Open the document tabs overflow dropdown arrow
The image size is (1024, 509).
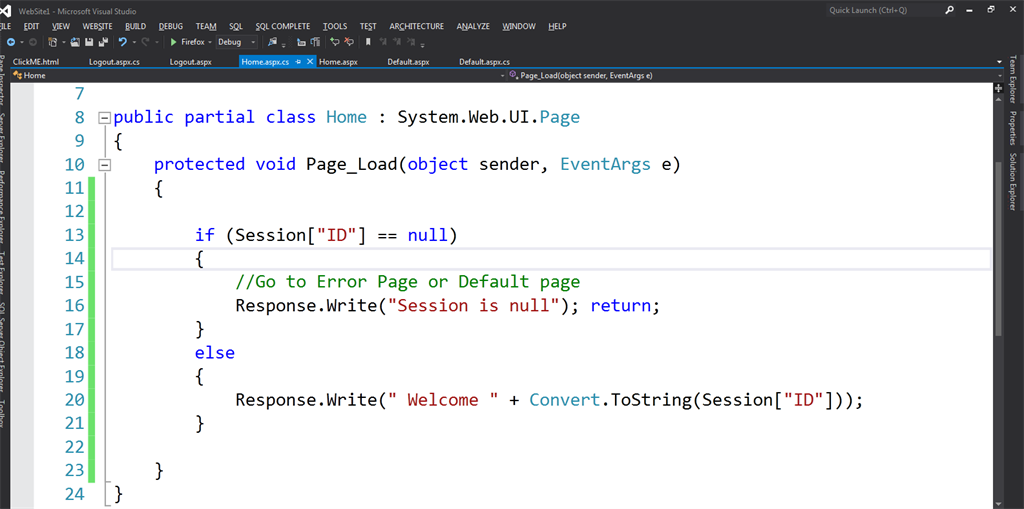[999, 62]
